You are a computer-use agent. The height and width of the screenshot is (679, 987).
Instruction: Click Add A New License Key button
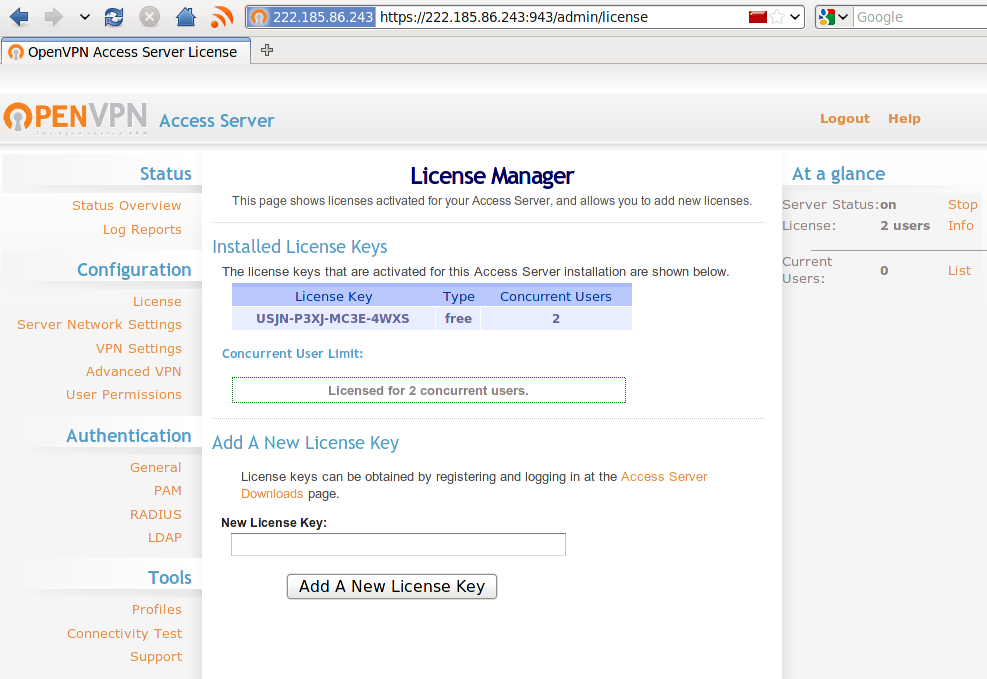[392, 586]
